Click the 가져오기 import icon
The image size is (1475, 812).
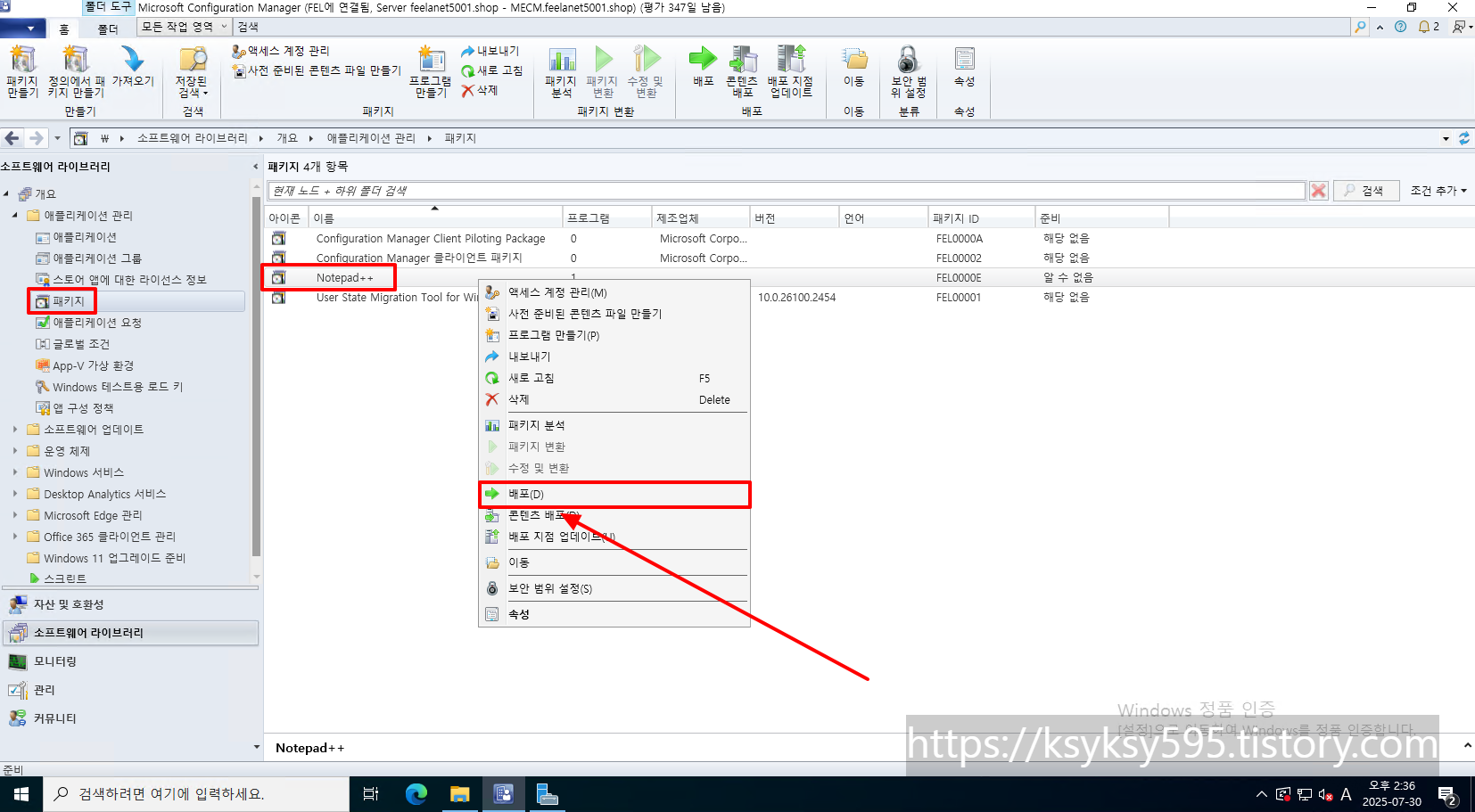tap(133, 68)
